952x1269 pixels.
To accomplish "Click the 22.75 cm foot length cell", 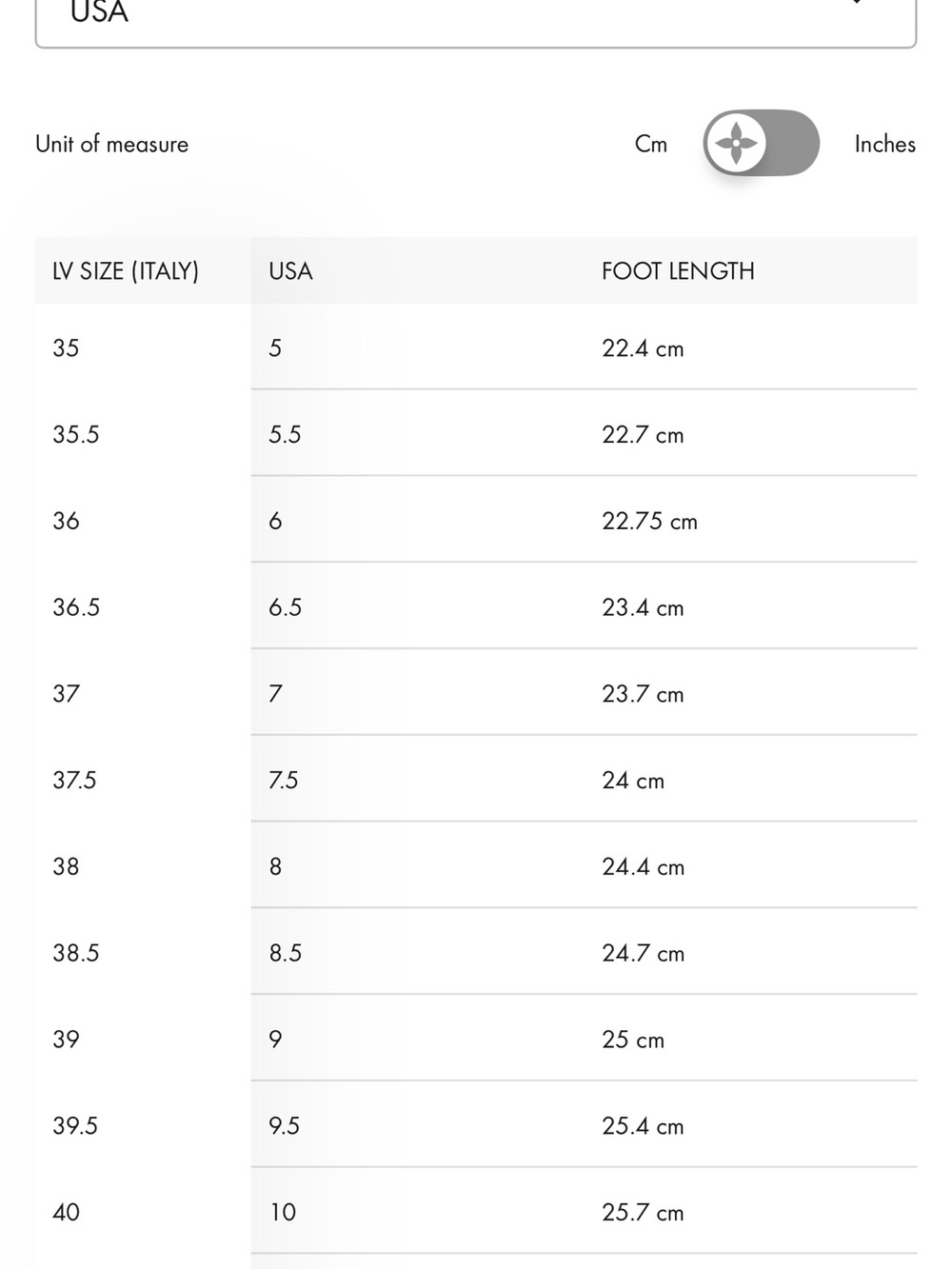I will 649,521.
